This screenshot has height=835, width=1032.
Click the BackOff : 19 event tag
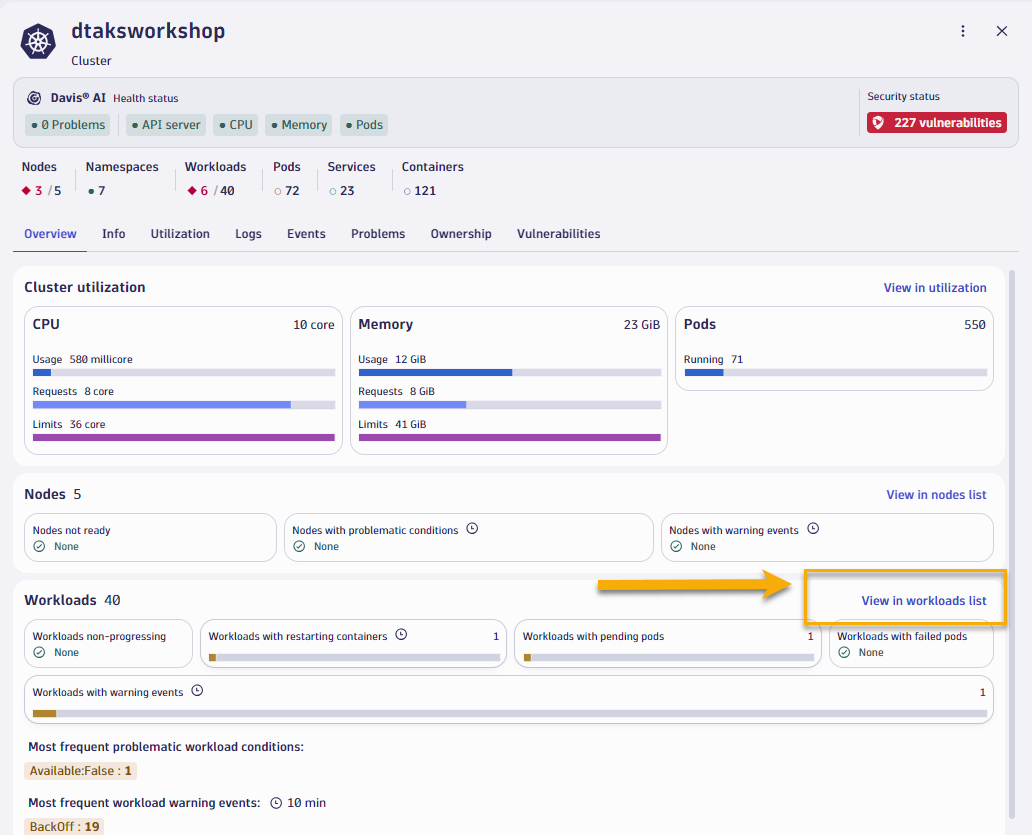pos(64,827)
